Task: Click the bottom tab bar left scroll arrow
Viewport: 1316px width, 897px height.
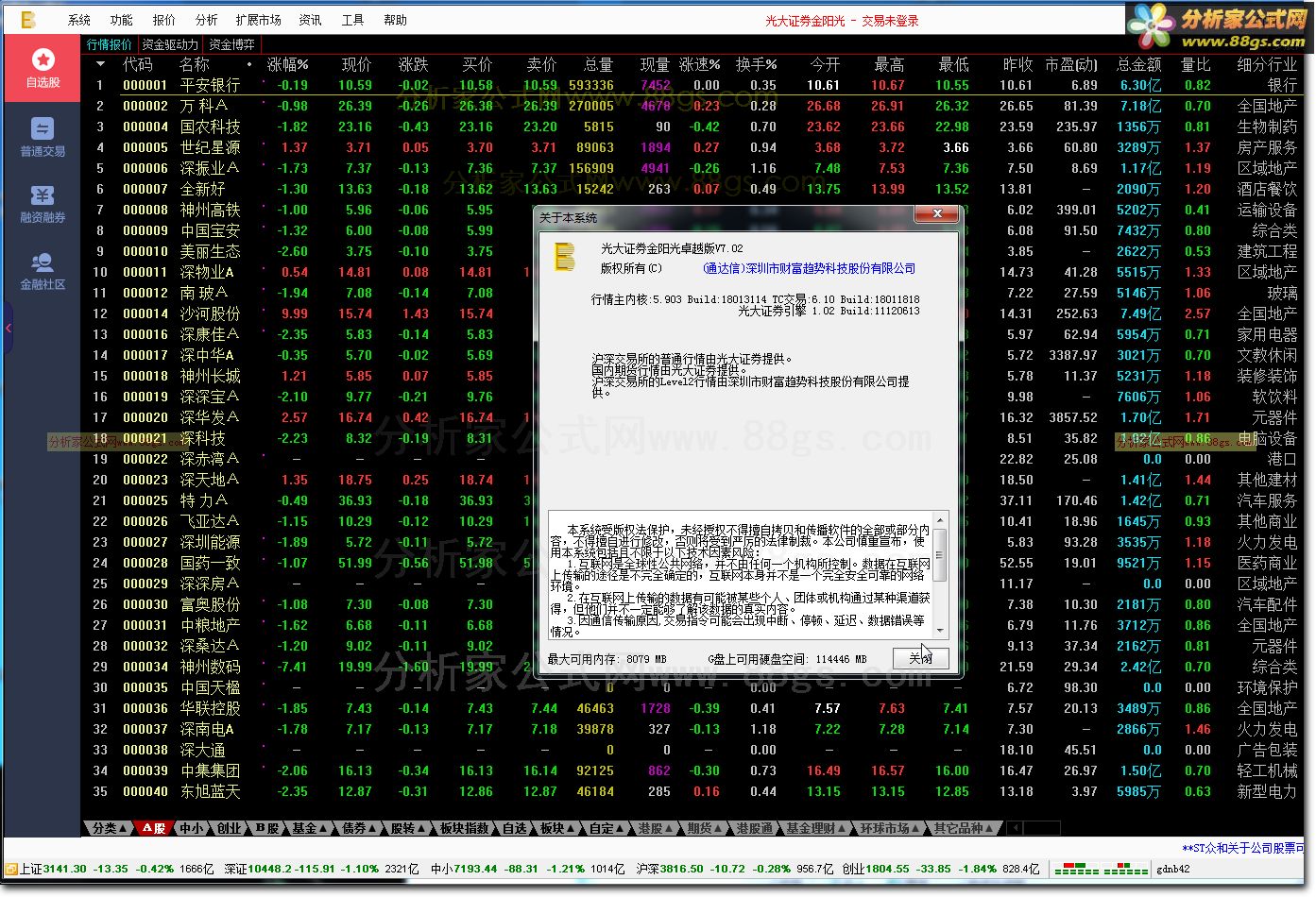Action: [x=1016, y=828]
